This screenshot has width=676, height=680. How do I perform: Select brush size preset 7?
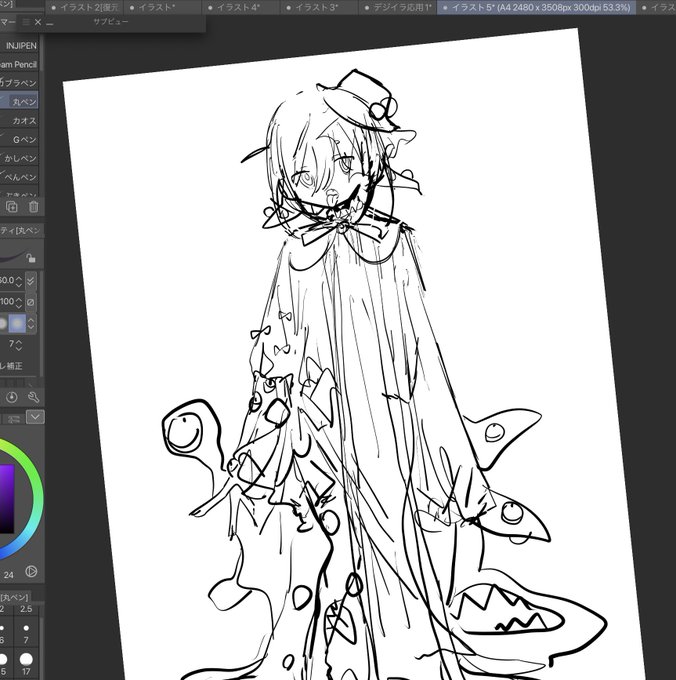(26, 632)
